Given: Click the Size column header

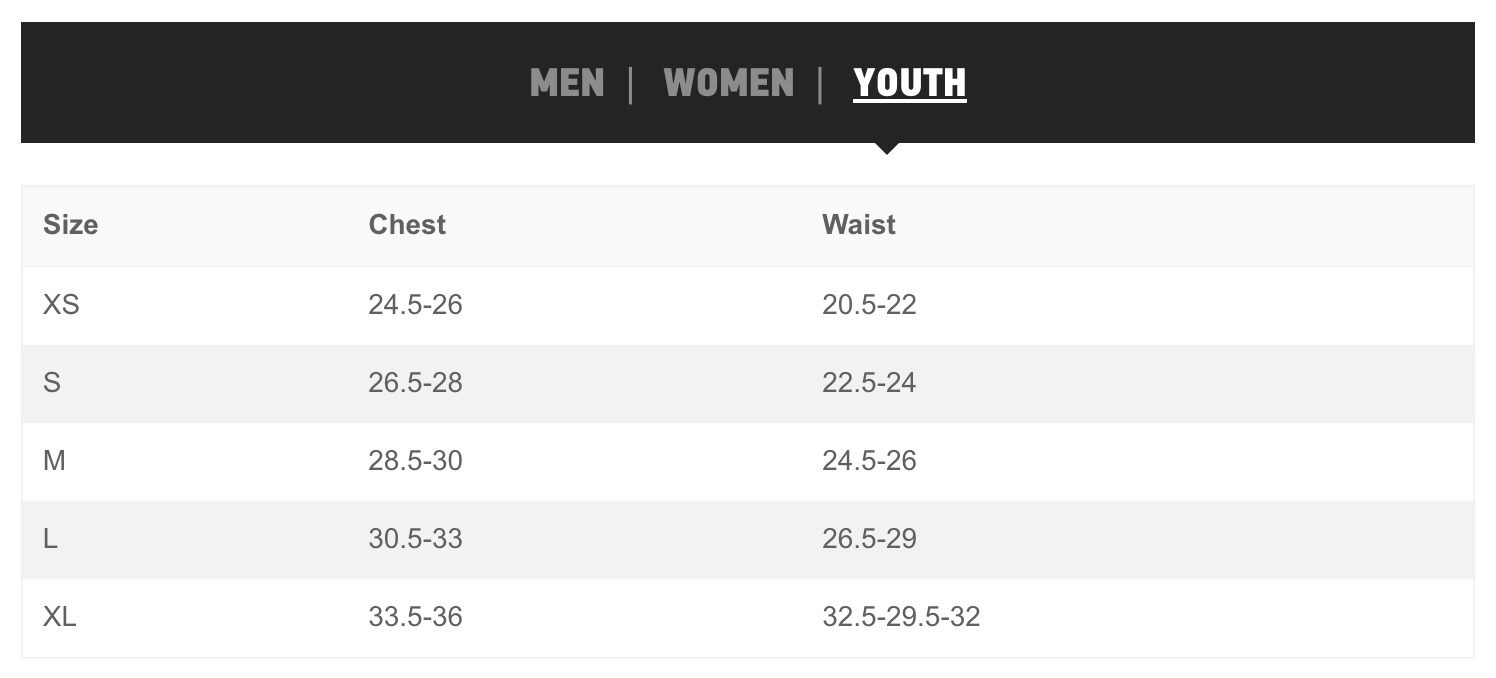Looking at the screenshot, I should tap(70, 225).
